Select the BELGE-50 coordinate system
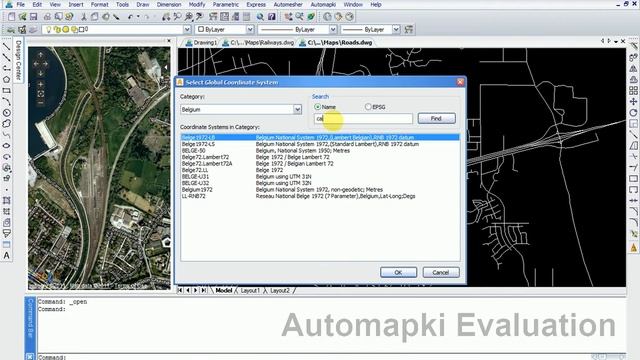Image resolution: width=640 pixels, height=360 pixels. tap(320, 151)
